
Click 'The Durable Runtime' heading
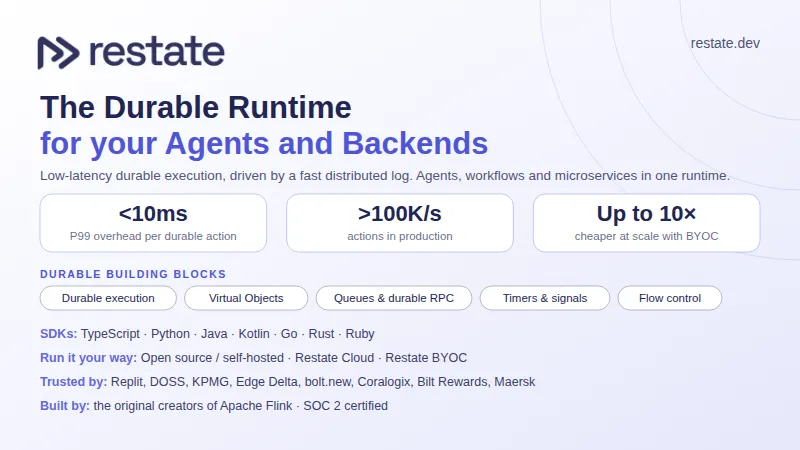(x=196, y=107)
